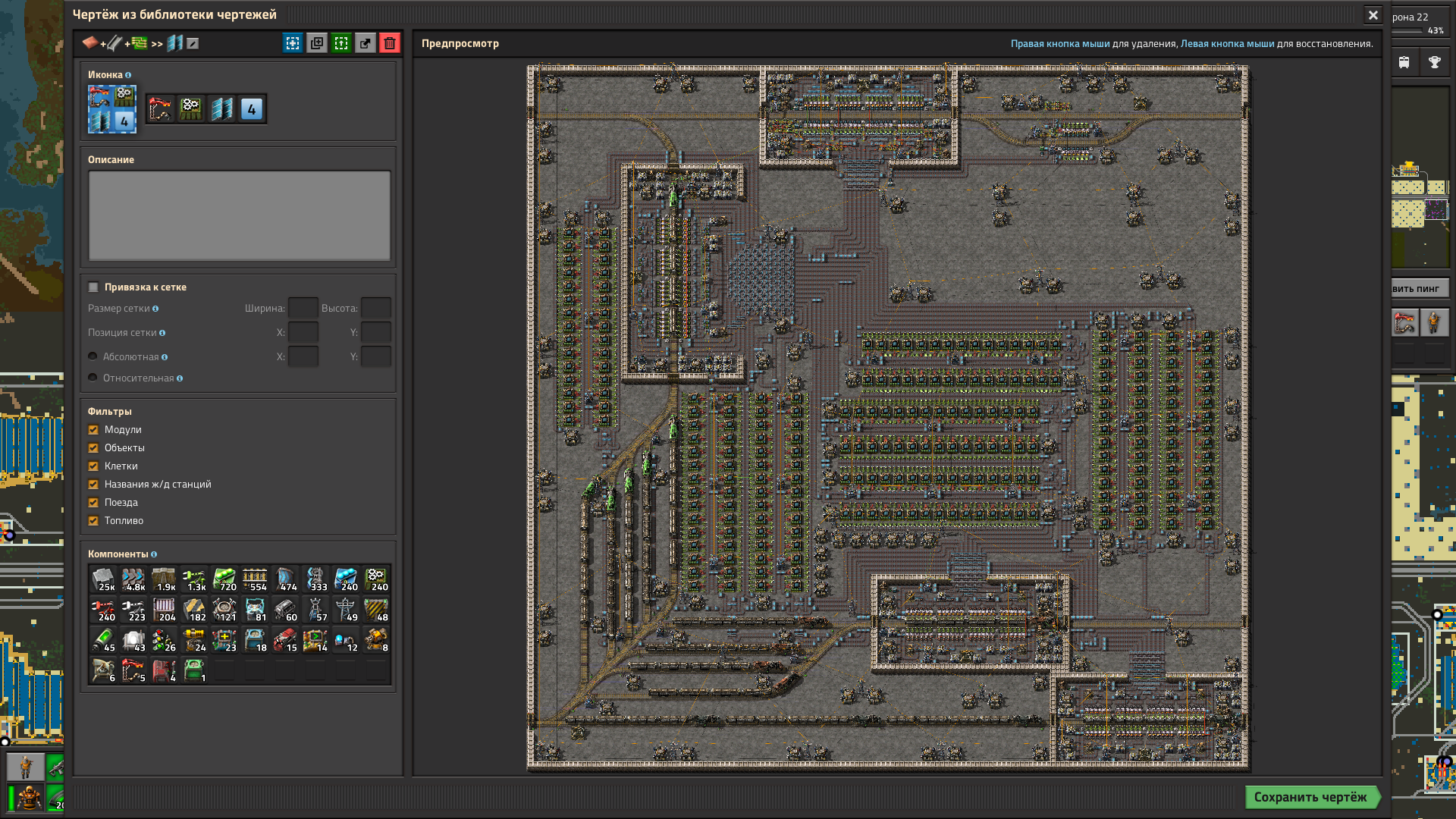1456x819 pixels.
Task: Click the Высота input field
Action: pos(376,308)
